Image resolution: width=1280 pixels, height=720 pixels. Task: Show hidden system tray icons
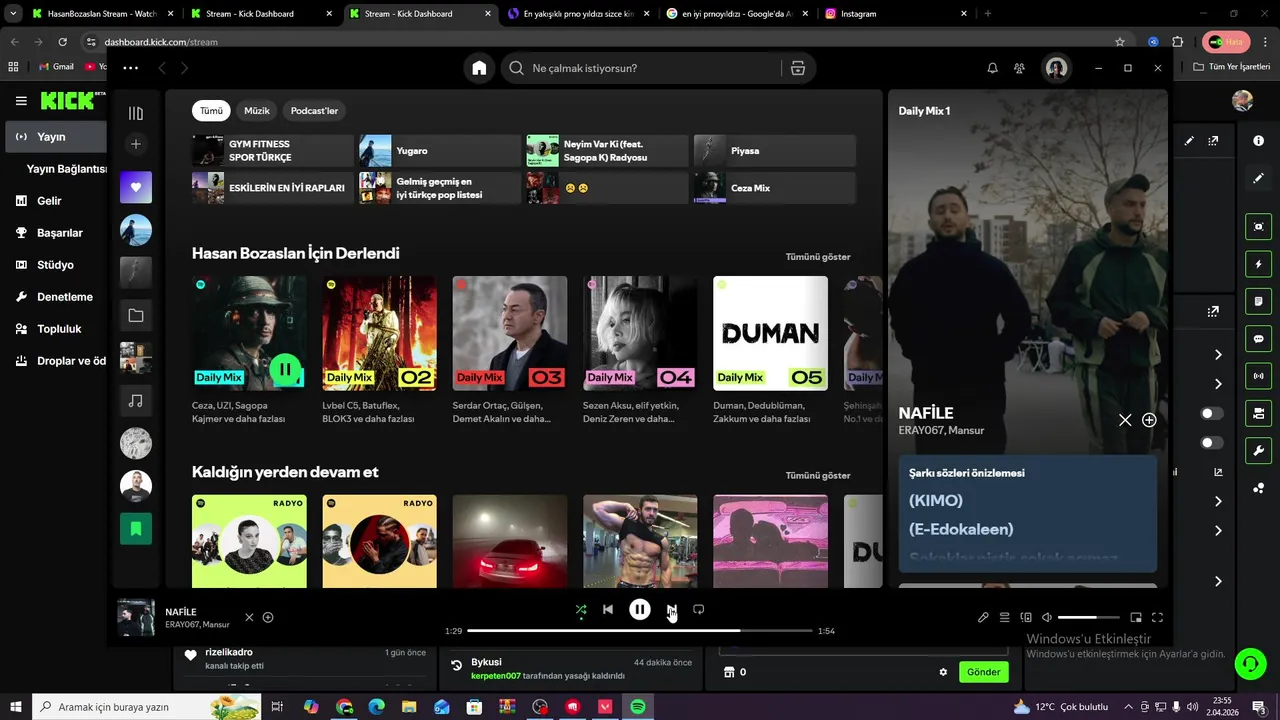1129,707
